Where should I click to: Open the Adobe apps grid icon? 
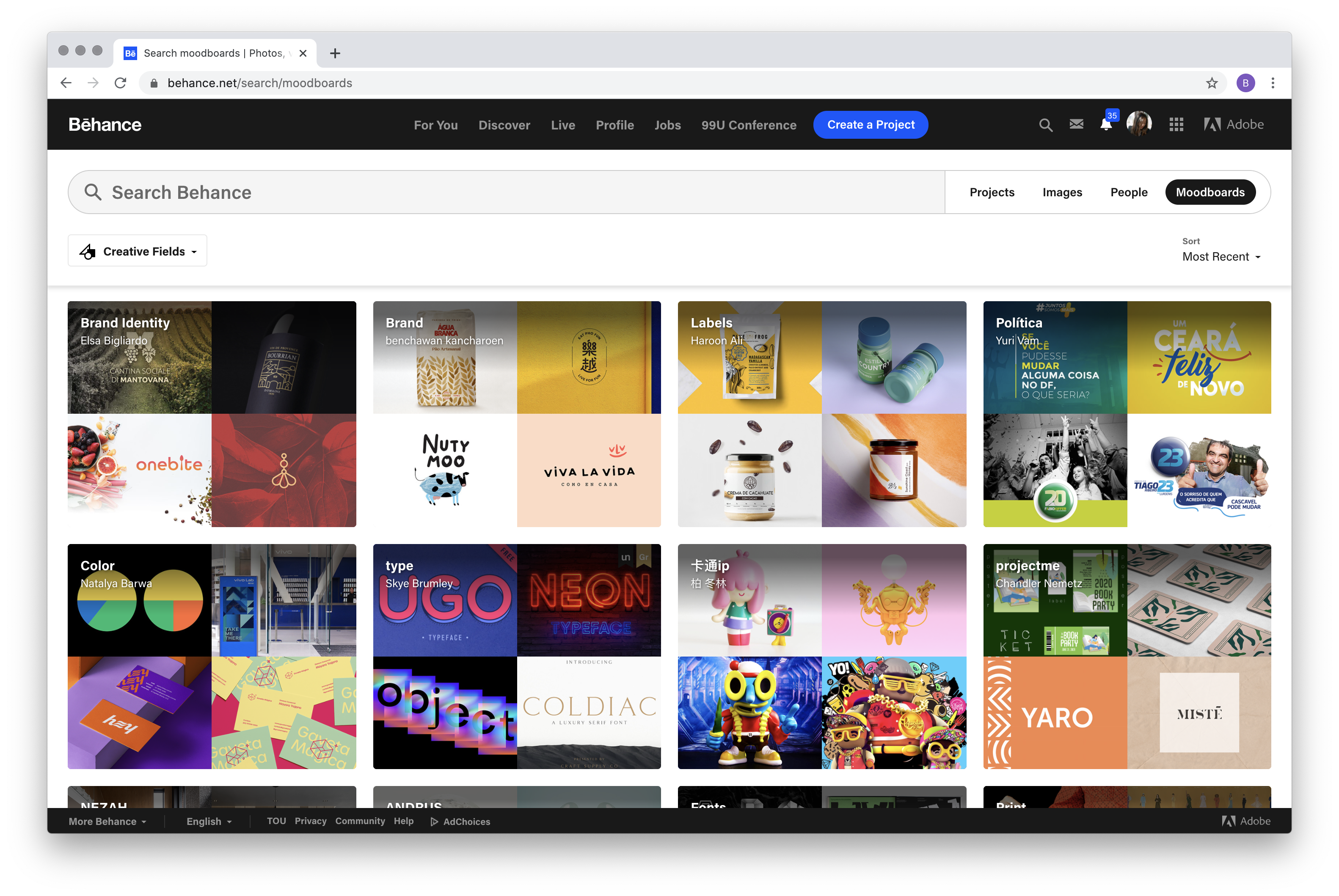(1176, 124)
